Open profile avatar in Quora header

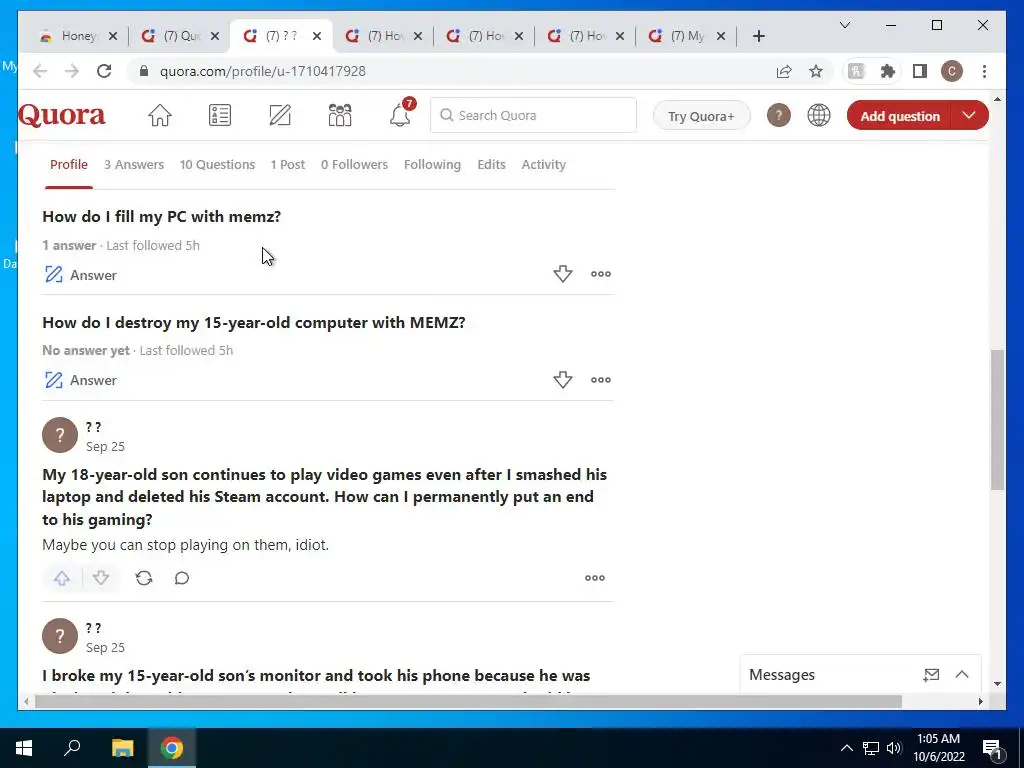click(x=778, y=116)
